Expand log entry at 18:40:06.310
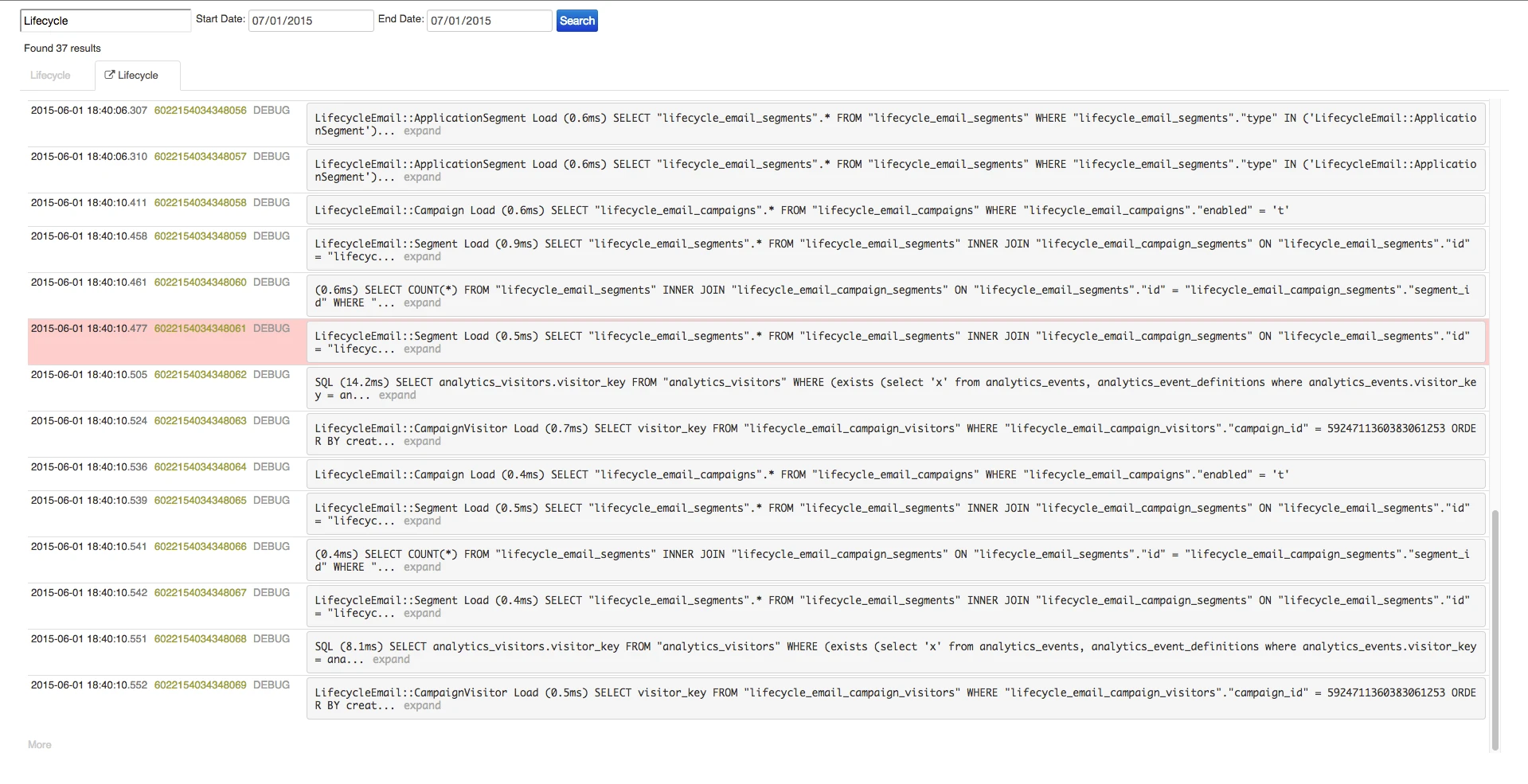This screenshot has height=784, width=1528. [422, 177]
